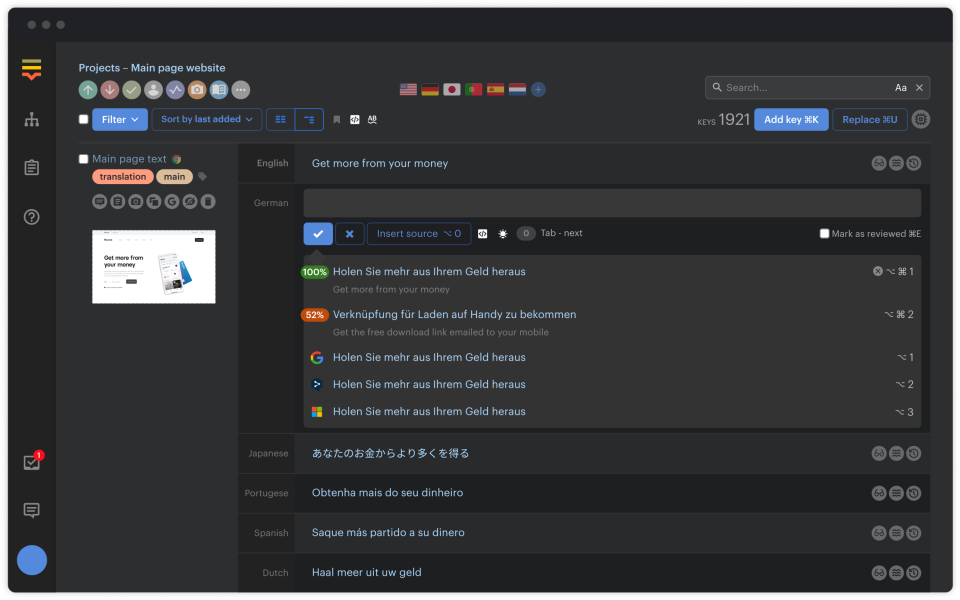Image resolution: width=960 pixels, height=600 pixels.
Task: Toggle the select-all checkbox beside Filter
Action: 84,119
